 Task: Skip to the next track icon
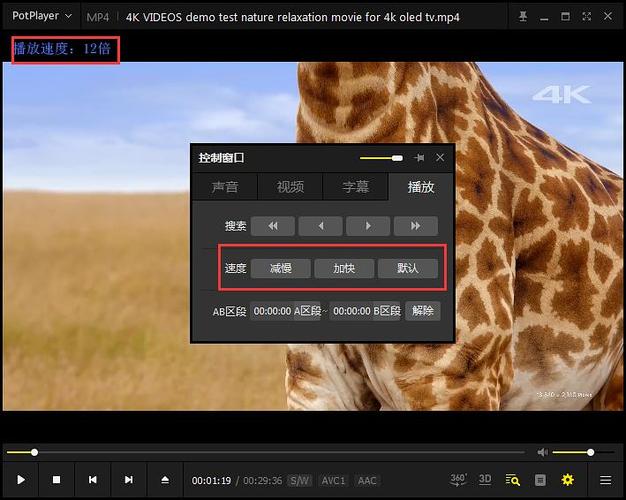[x=129, y=480]
